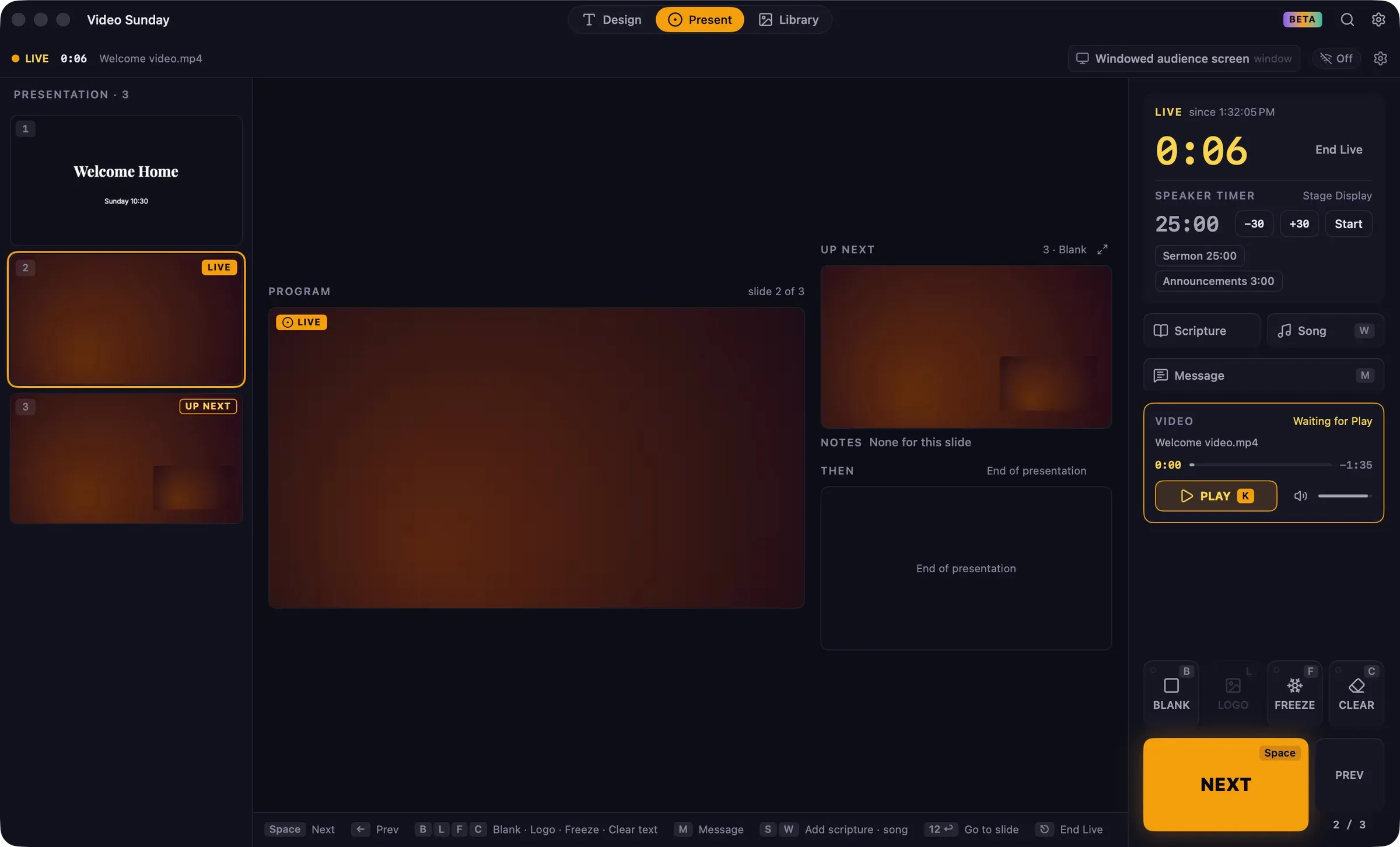
Task: Toggle the FREEZE output button
Action: pyautogui.click(x=1294, y=693)
